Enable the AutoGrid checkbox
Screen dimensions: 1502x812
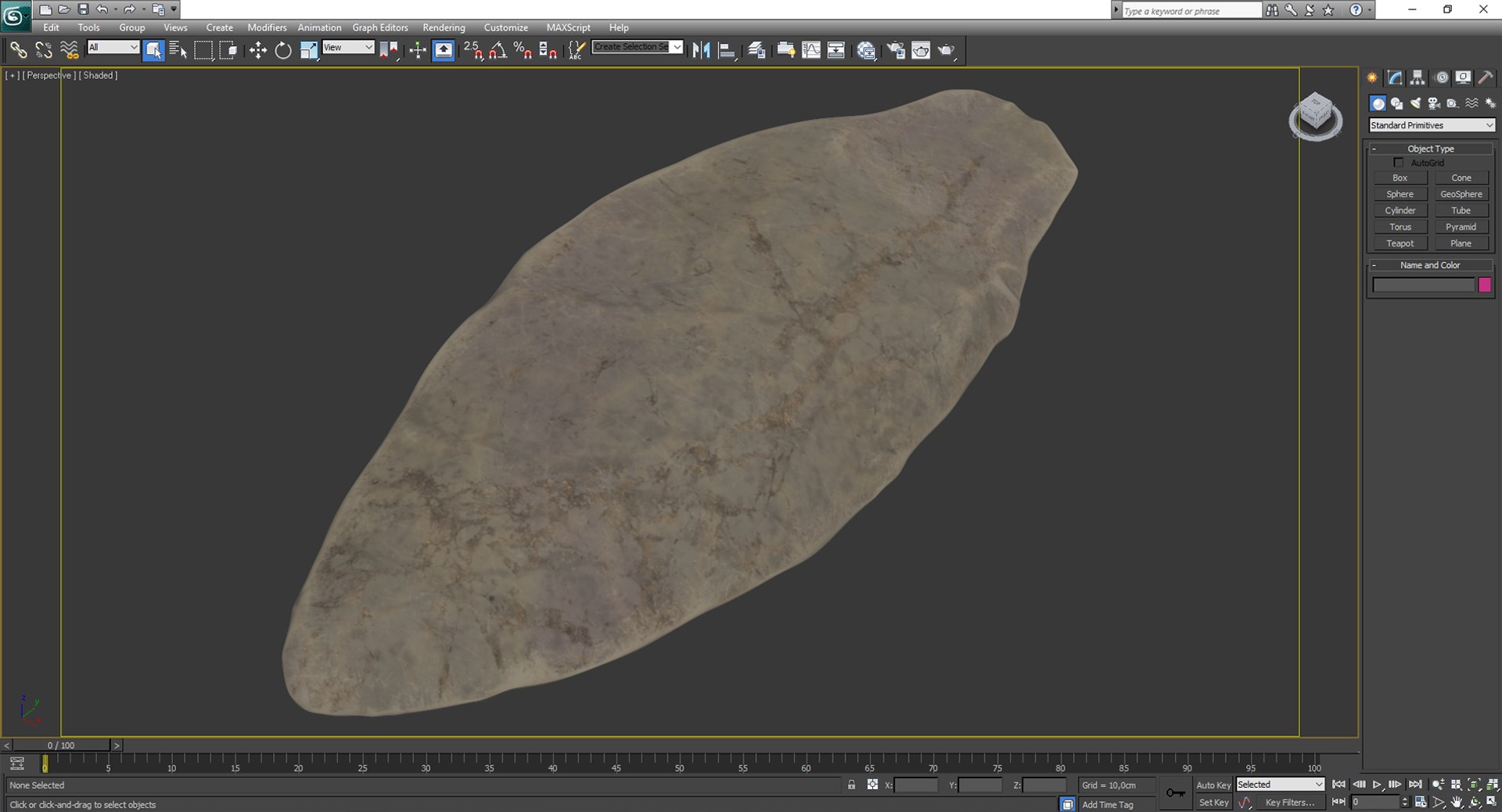coord(1399,163)
